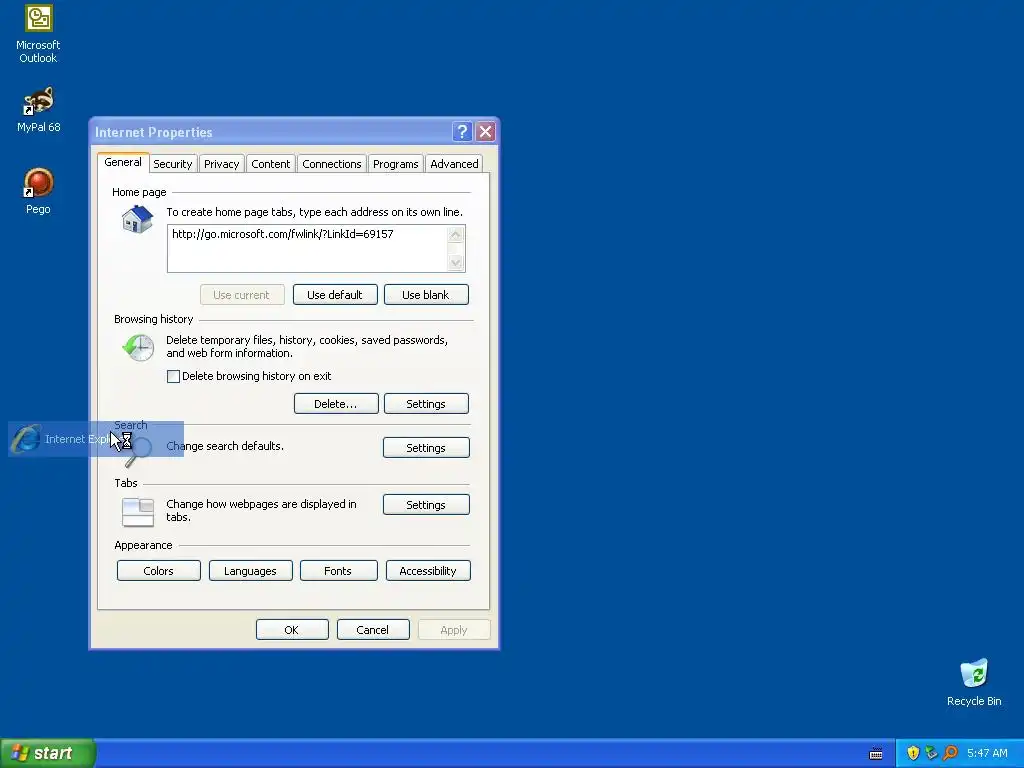This screenshot has height=768, width=1024.
Task: Click the Internet Explorer icon being dragged
Action: pos(27,438)
